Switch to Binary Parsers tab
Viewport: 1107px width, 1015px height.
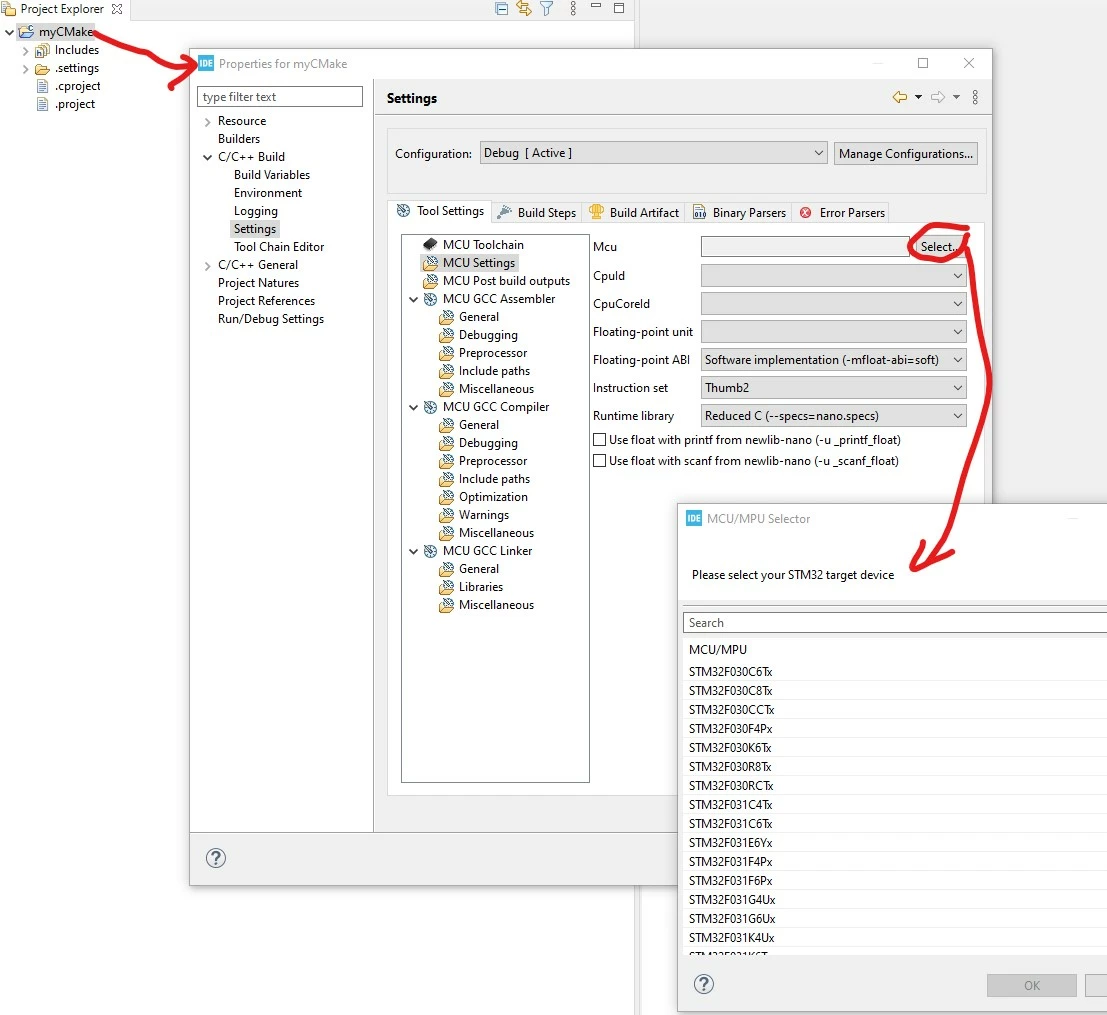739,212
